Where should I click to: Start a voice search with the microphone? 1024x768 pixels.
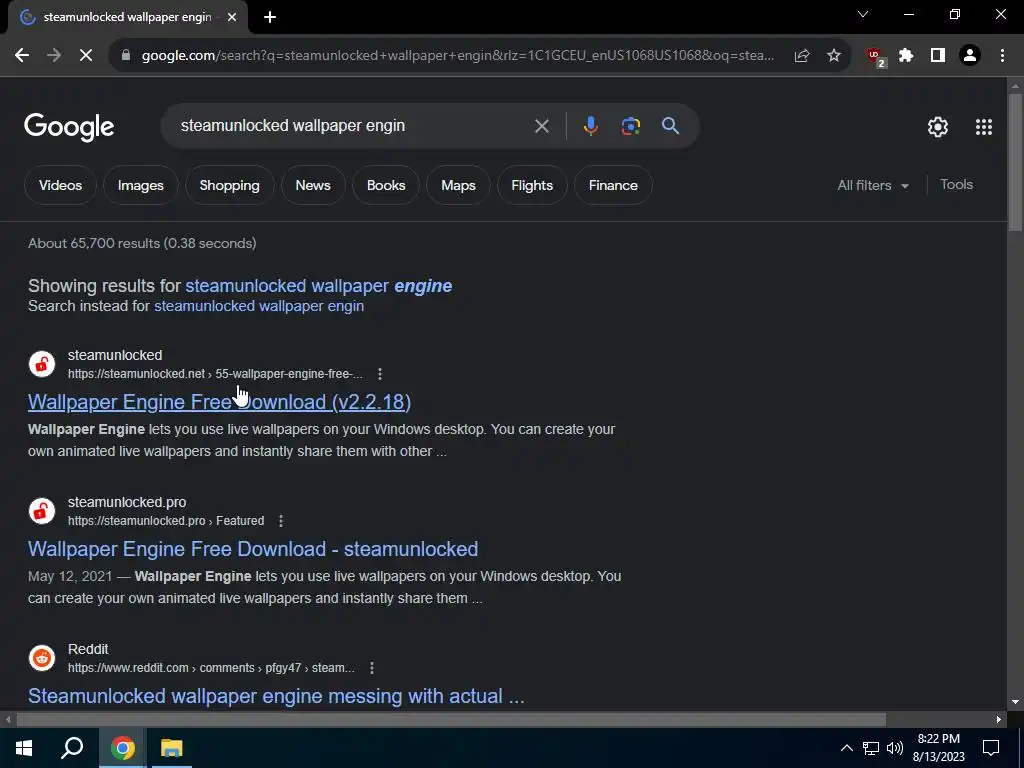tap(590, 126)
